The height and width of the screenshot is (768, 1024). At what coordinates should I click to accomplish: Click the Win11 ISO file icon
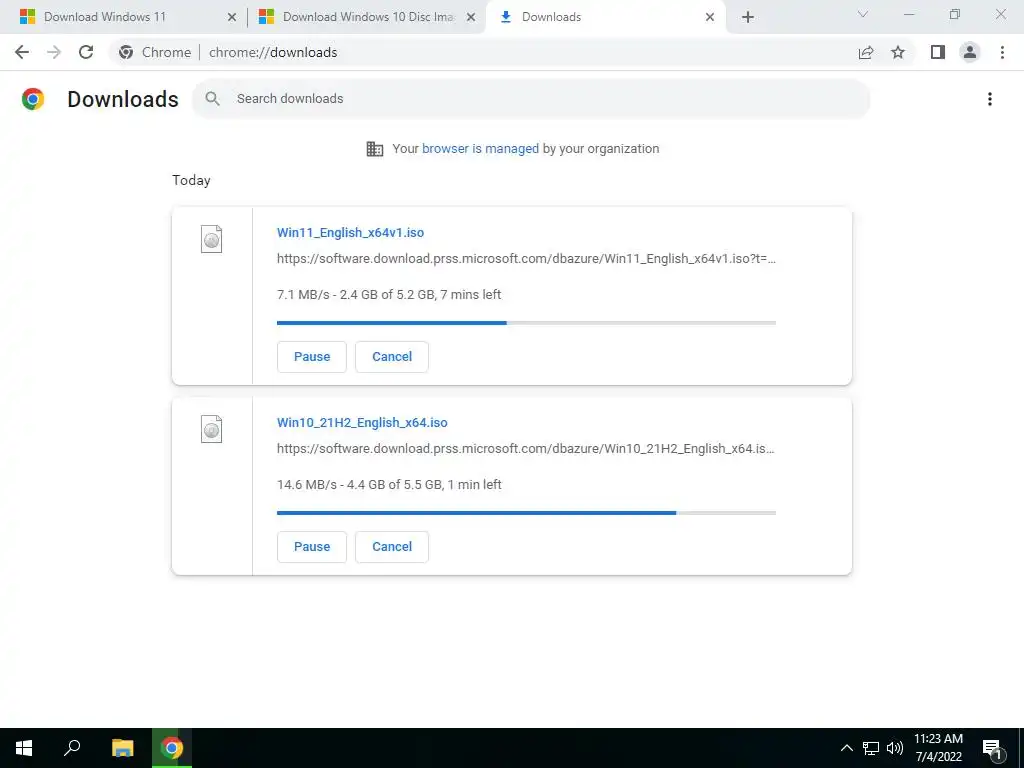211,239
